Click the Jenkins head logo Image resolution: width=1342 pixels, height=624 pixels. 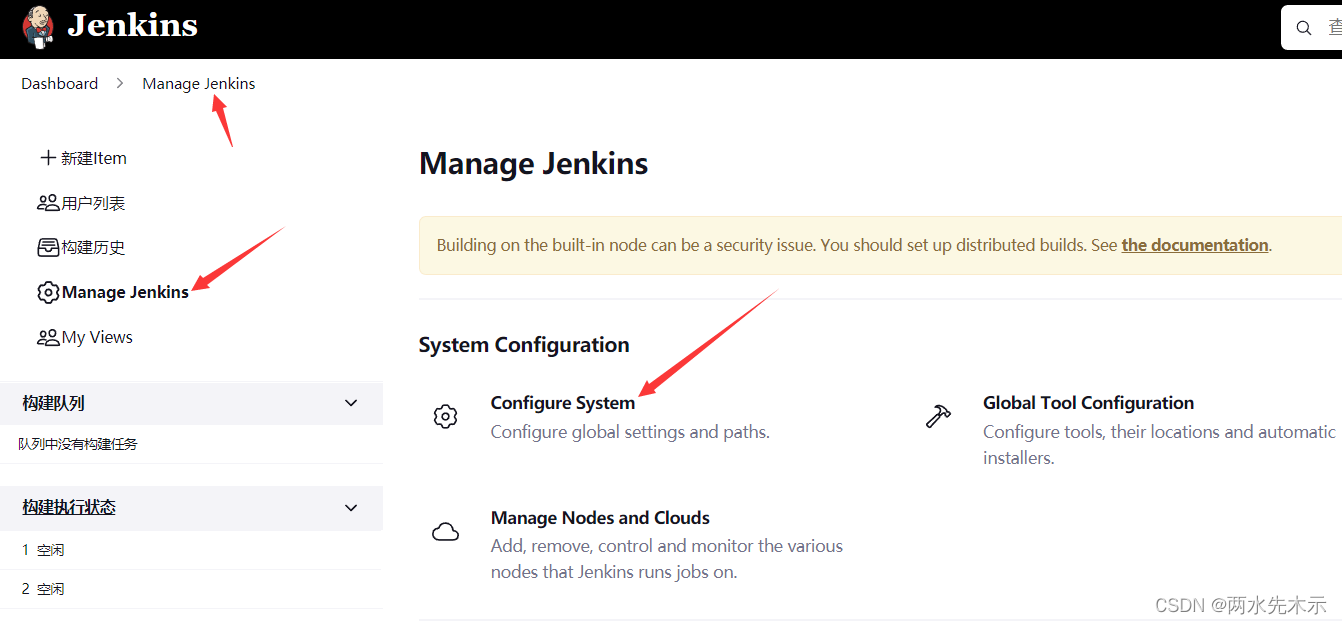coord(36,28)
